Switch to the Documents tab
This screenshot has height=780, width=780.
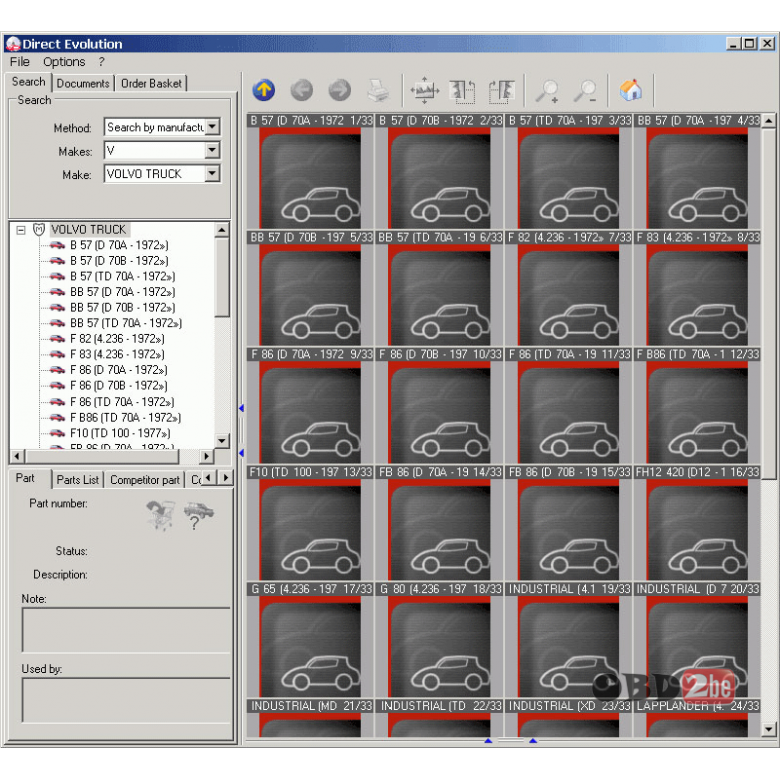[x=83, y=84]
